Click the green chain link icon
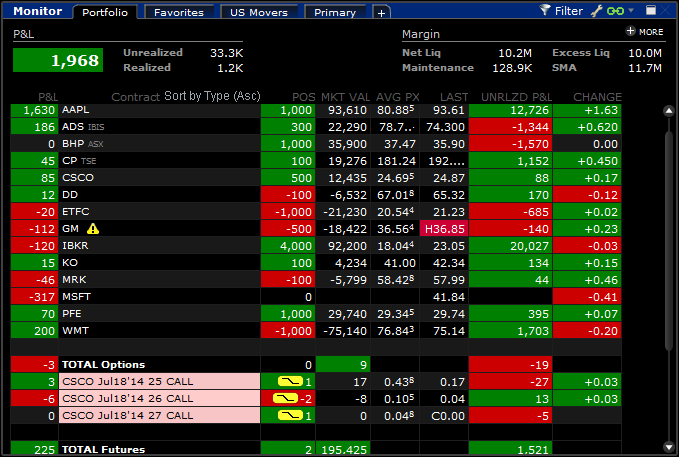The width and height of the screenshot is (679, 457). (x=615, y=11)
